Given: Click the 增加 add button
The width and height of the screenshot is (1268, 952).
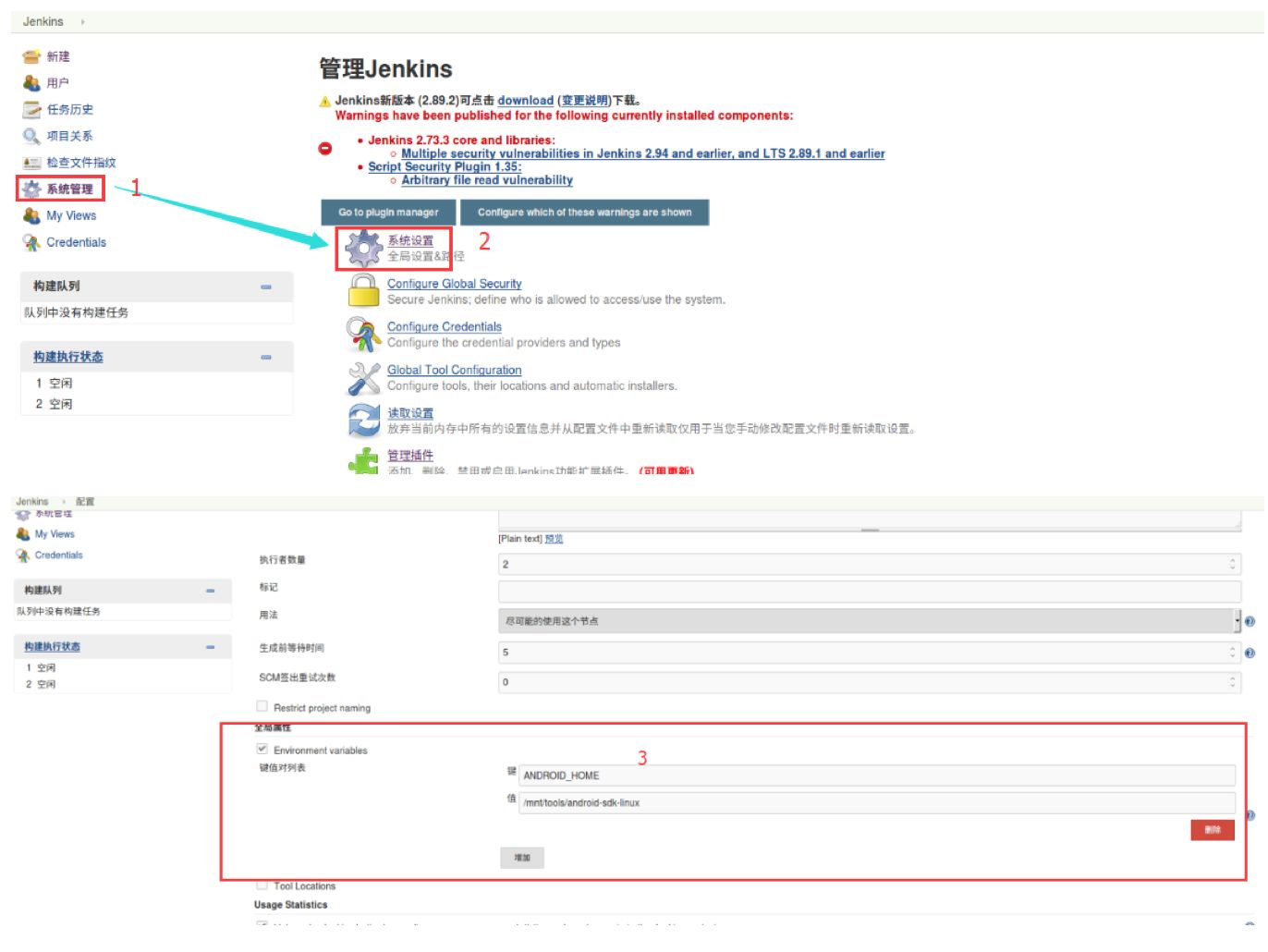Looking at the screenshot, I should [522, 858].
